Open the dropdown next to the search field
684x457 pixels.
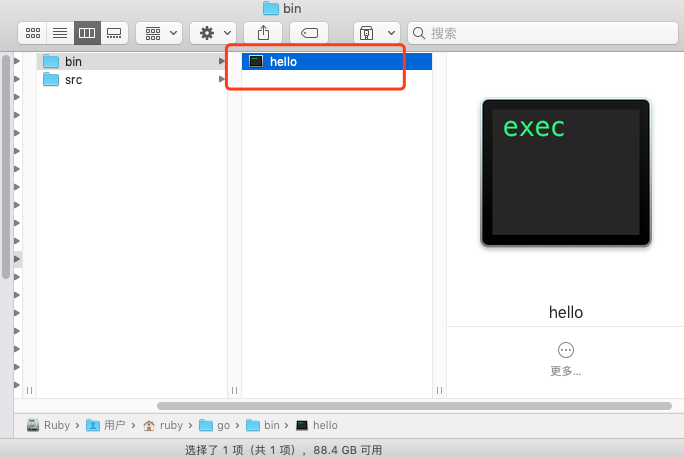pyautogui.click(x=376, y=33)
